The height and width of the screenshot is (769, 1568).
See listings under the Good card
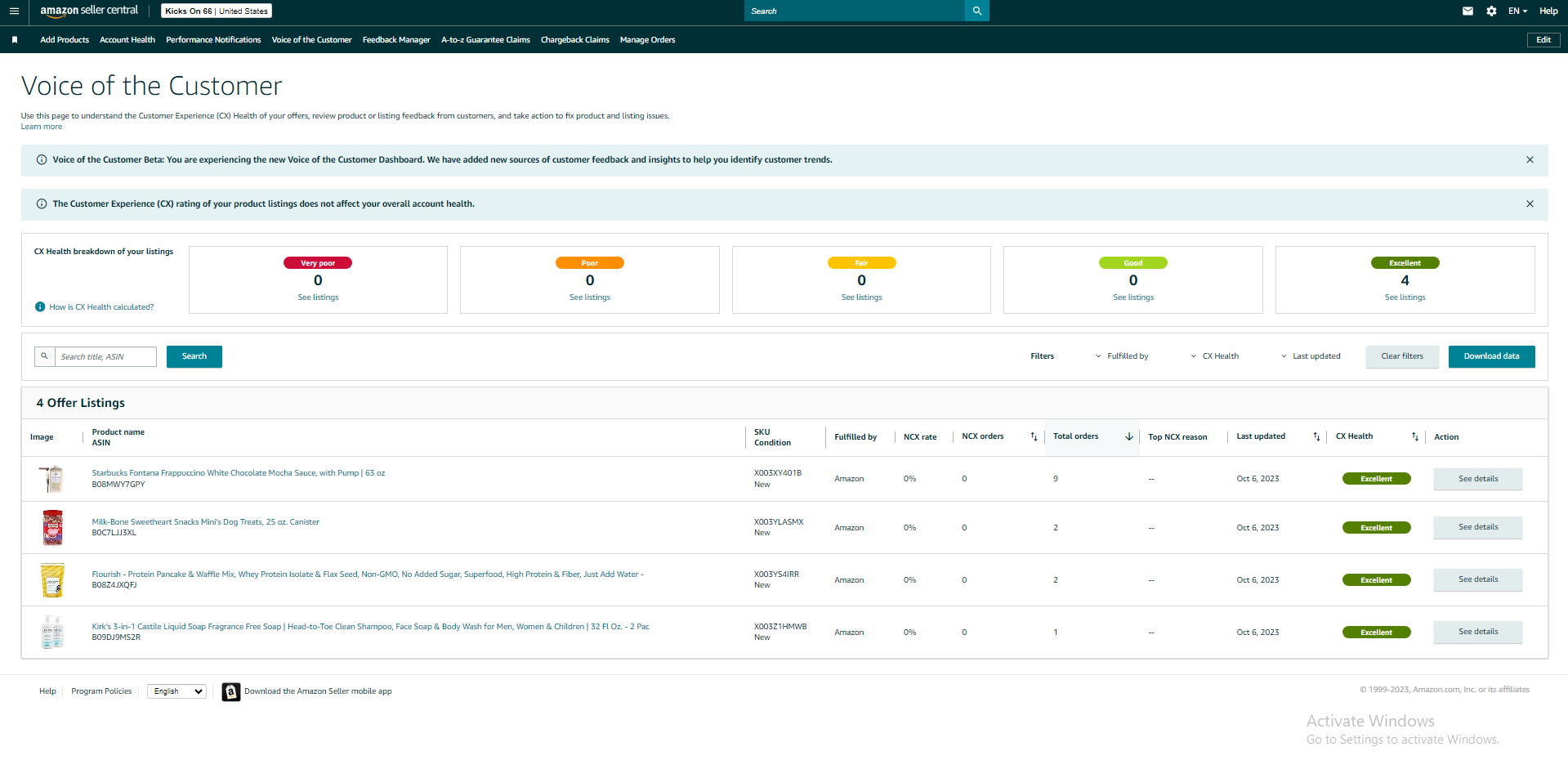click(1133, 297)
